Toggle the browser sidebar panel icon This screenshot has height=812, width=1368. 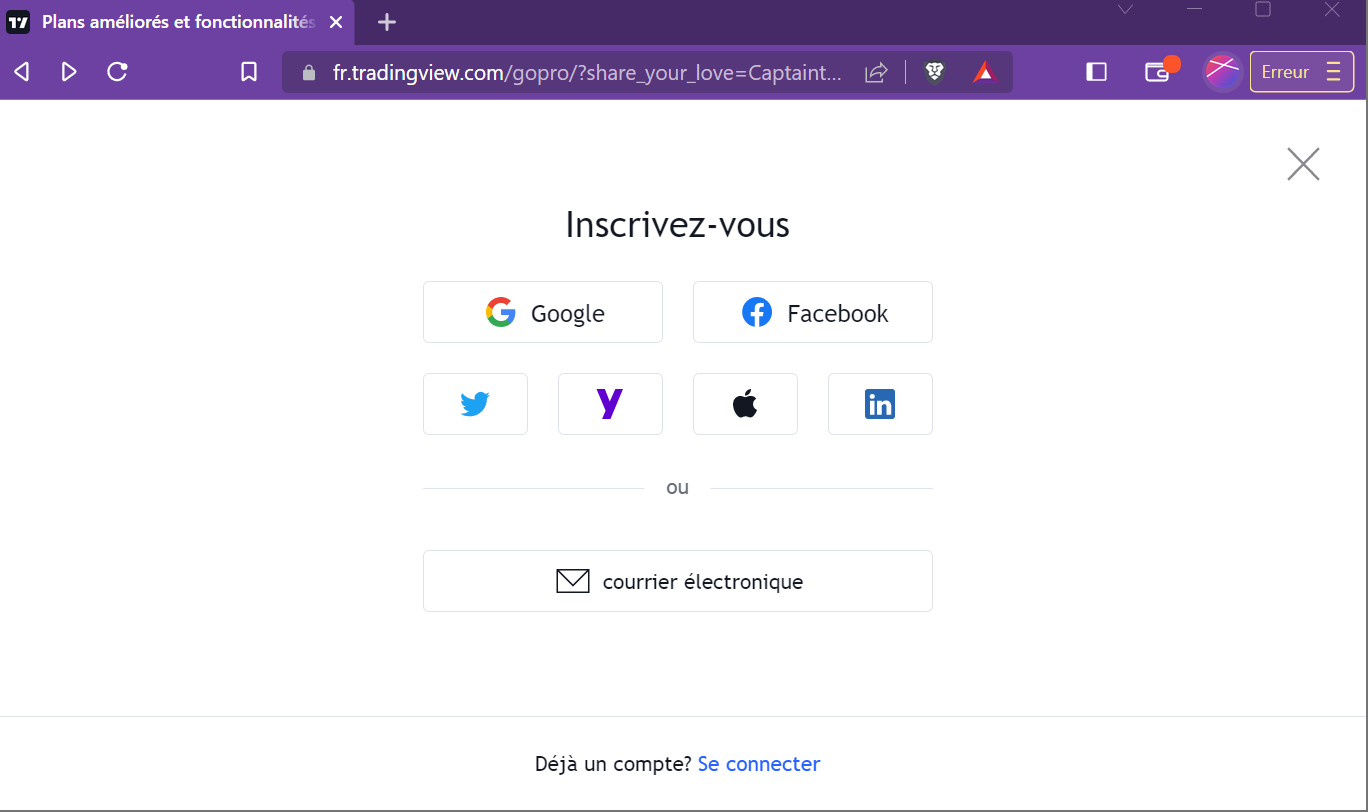pos(1096,72)
